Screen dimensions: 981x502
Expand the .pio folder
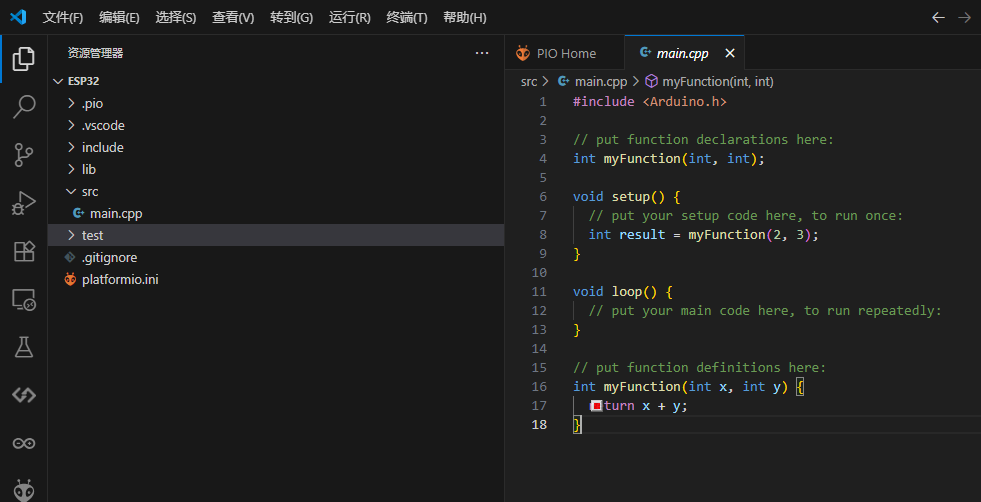[92, 103]
